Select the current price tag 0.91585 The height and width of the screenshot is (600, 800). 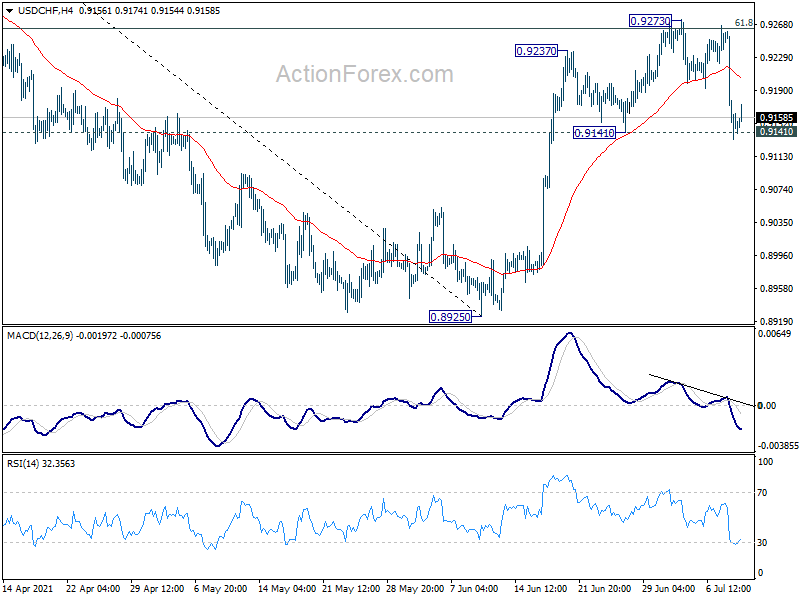(777, 118)
